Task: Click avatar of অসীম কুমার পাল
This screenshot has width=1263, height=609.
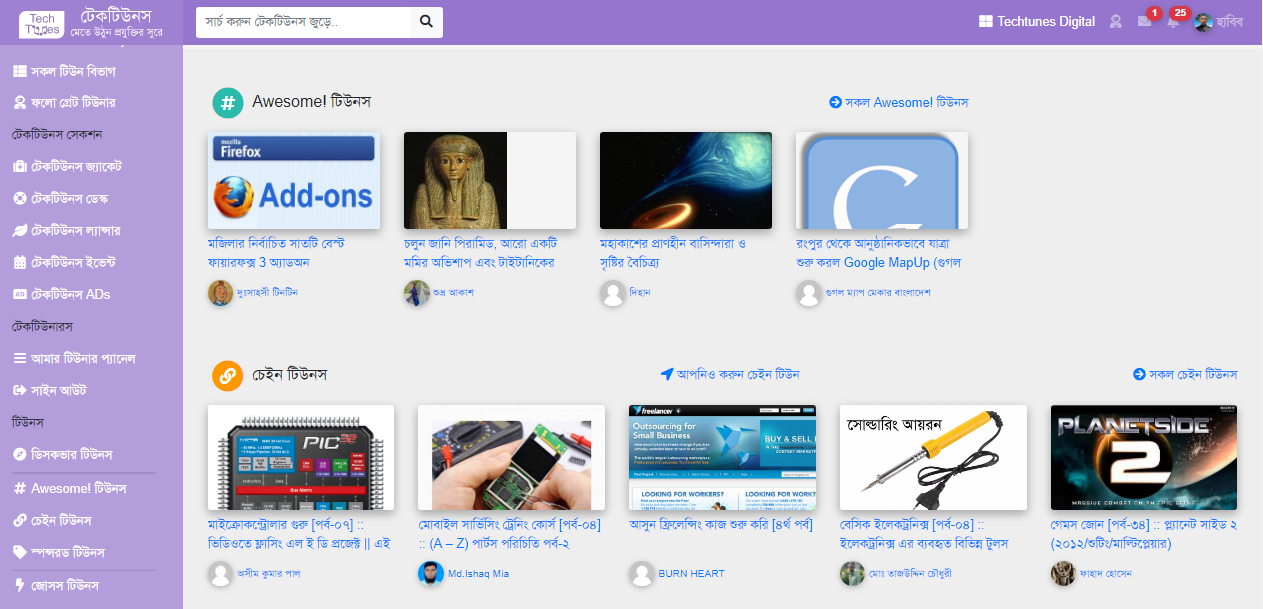Action: 220,574
